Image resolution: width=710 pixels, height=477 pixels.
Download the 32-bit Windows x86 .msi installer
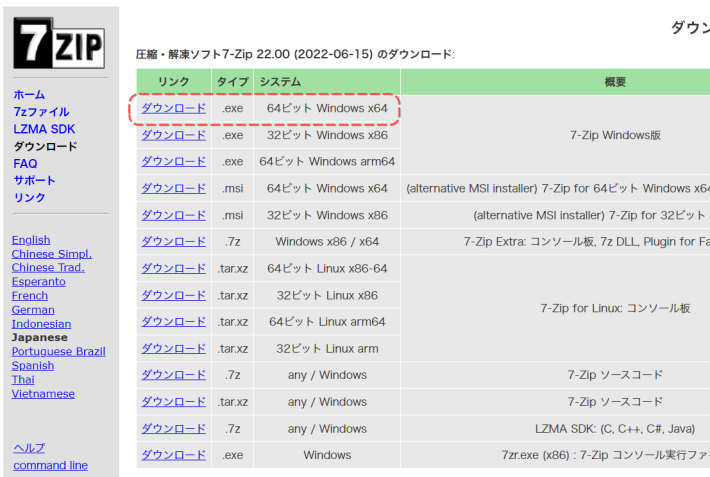173,215
